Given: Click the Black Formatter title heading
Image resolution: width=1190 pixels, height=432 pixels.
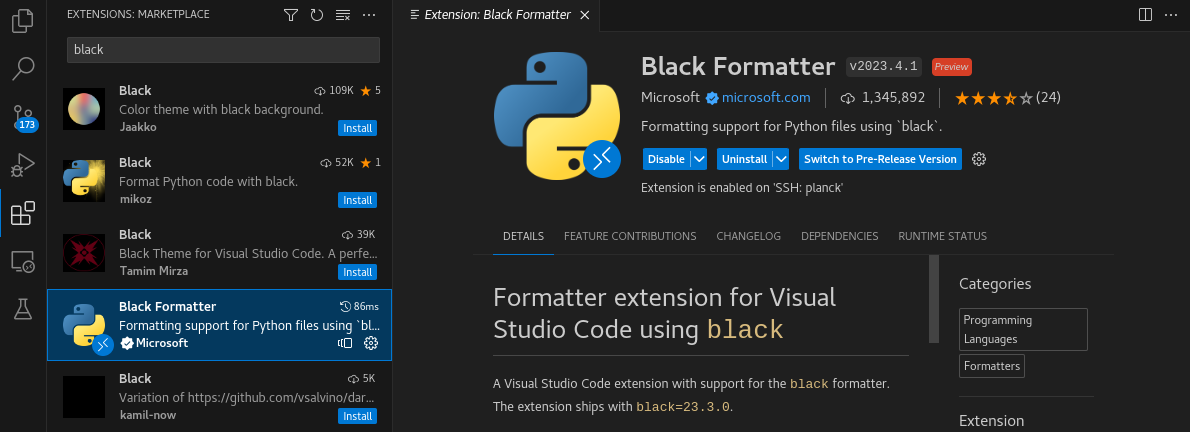Looking at the screenshot, I should pos(738,66).
